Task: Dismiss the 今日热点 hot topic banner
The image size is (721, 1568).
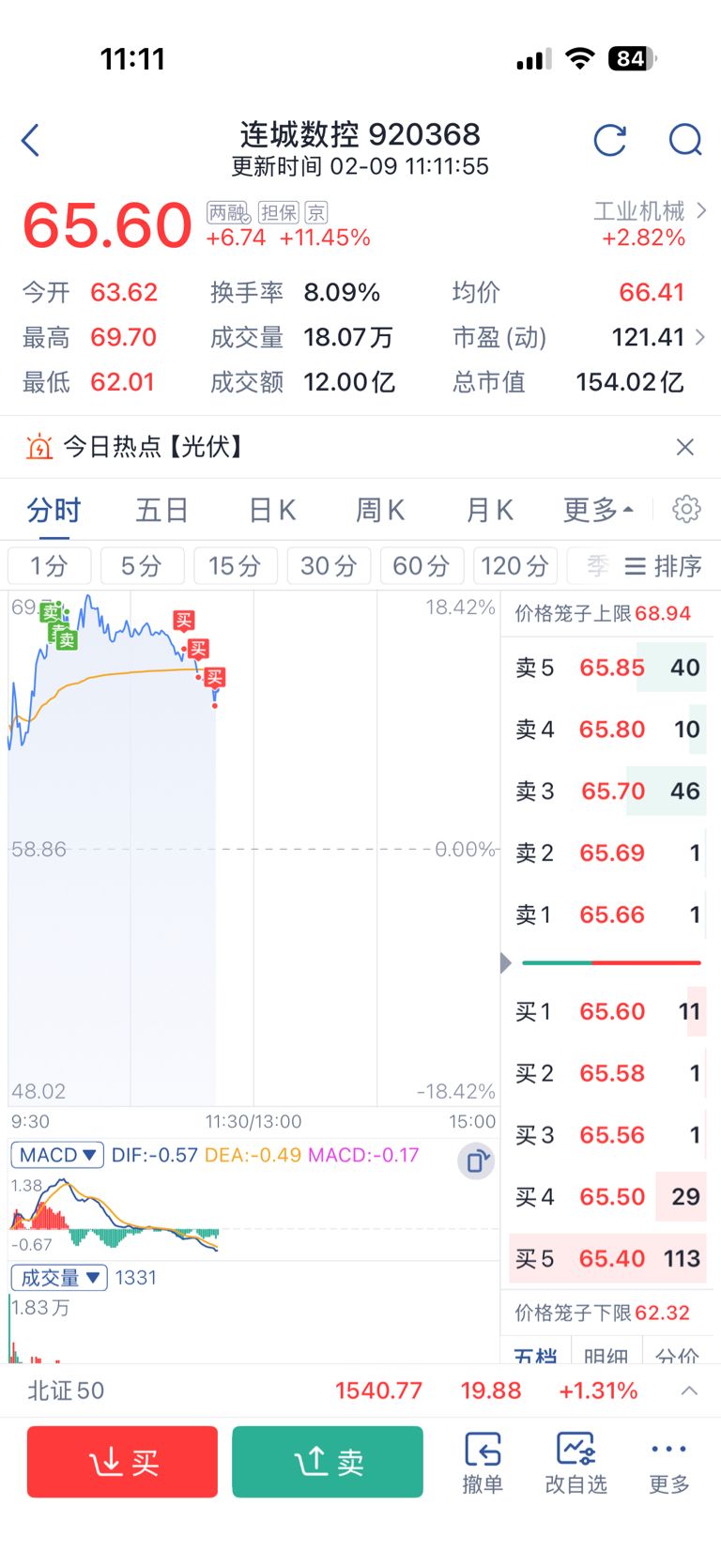Action: click(685, 447)
